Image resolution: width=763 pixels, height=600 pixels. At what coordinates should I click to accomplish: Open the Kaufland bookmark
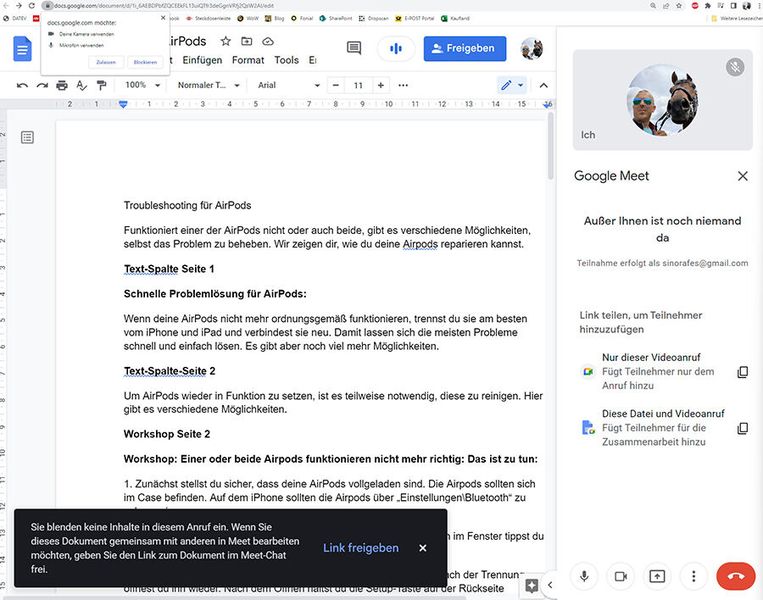point(455,18)
